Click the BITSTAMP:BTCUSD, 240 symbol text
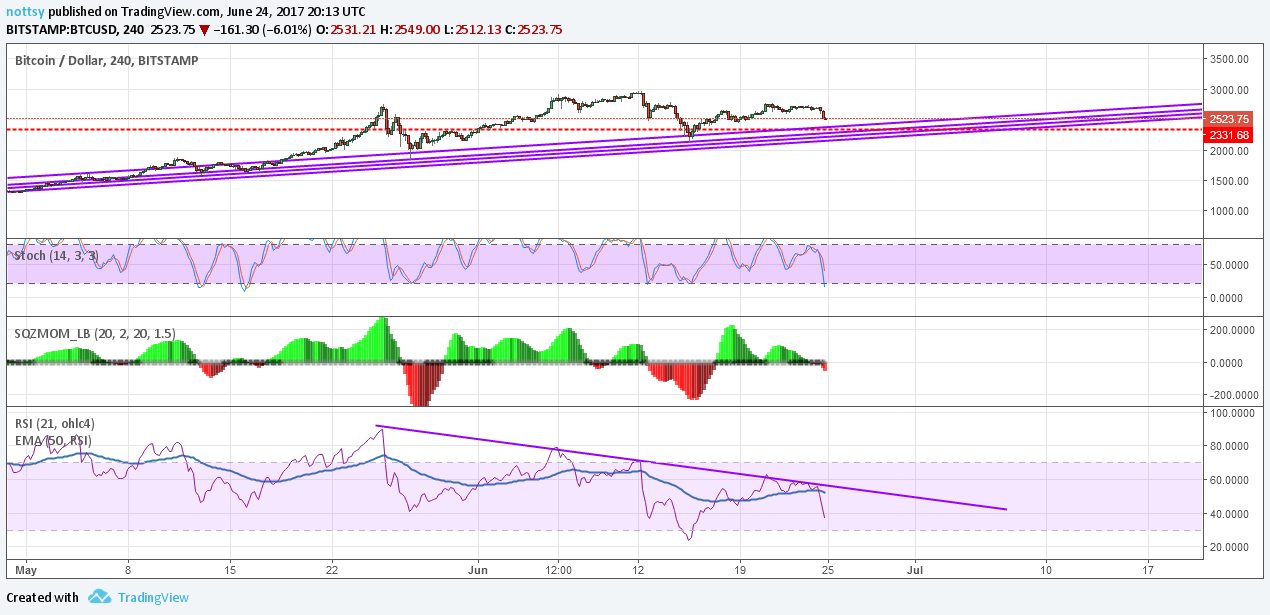The image size is (1270, 615). (74, 29)
